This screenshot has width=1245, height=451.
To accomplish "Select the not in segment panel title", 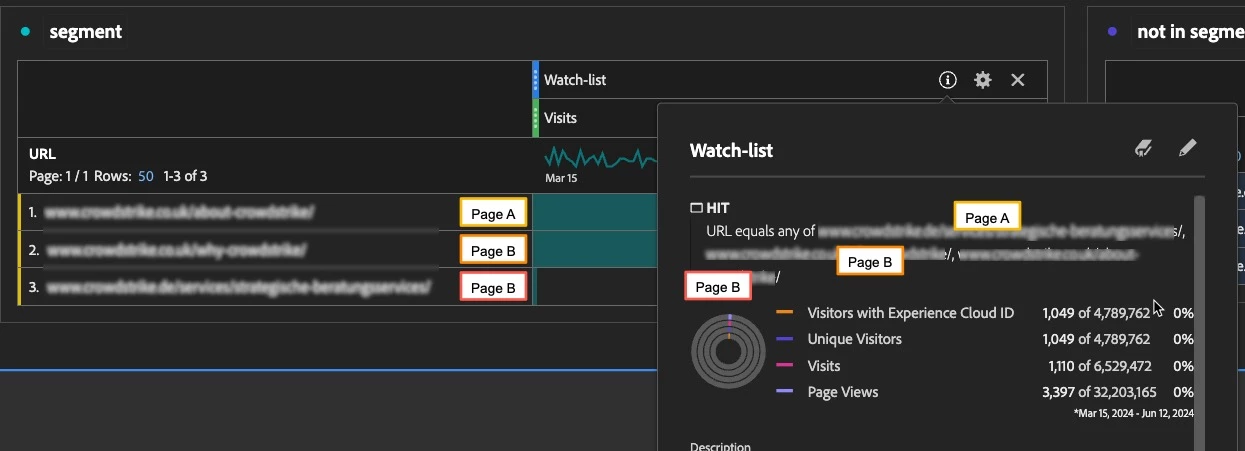I will (x=1190, y=32).
